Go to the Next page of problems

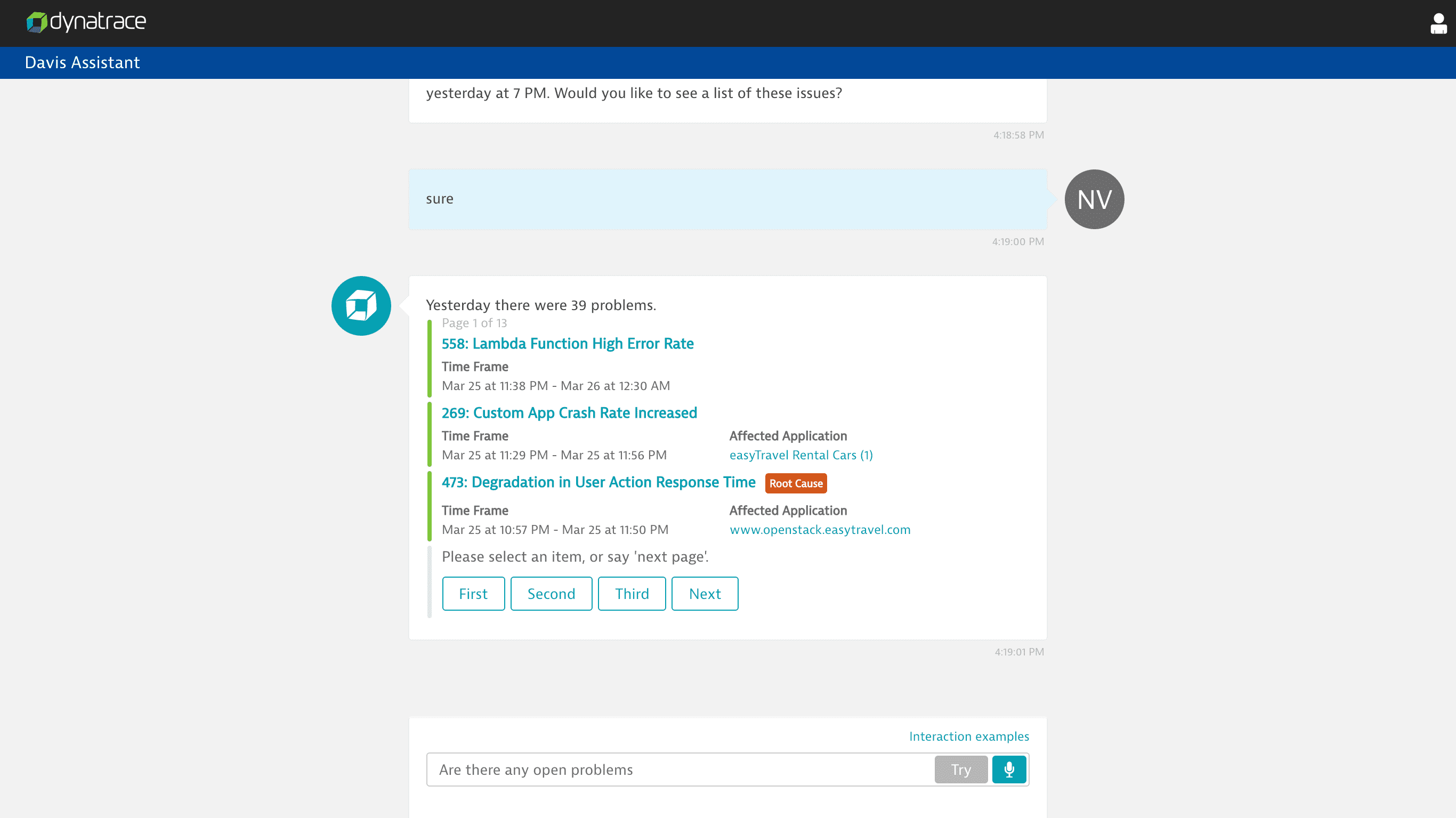705,594
